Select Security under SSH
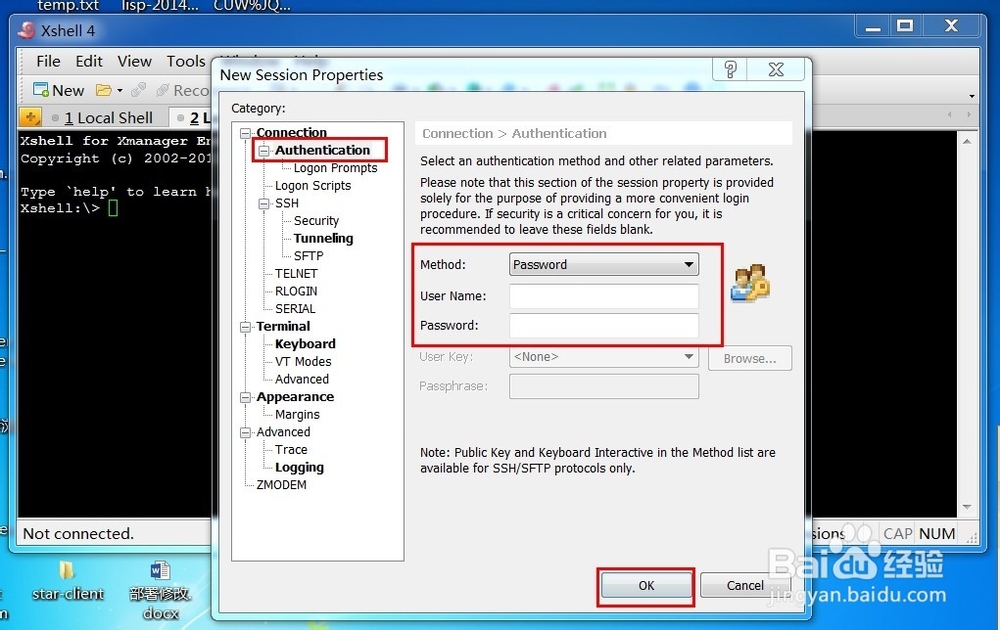 (316, 221)
